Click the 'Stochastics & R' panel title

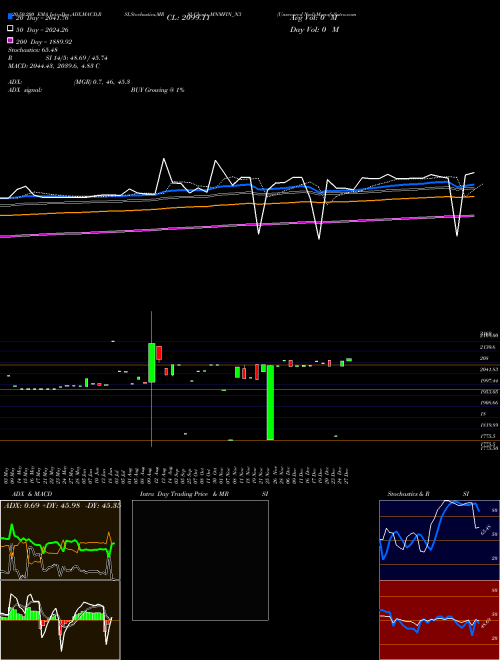coord(408,494)
